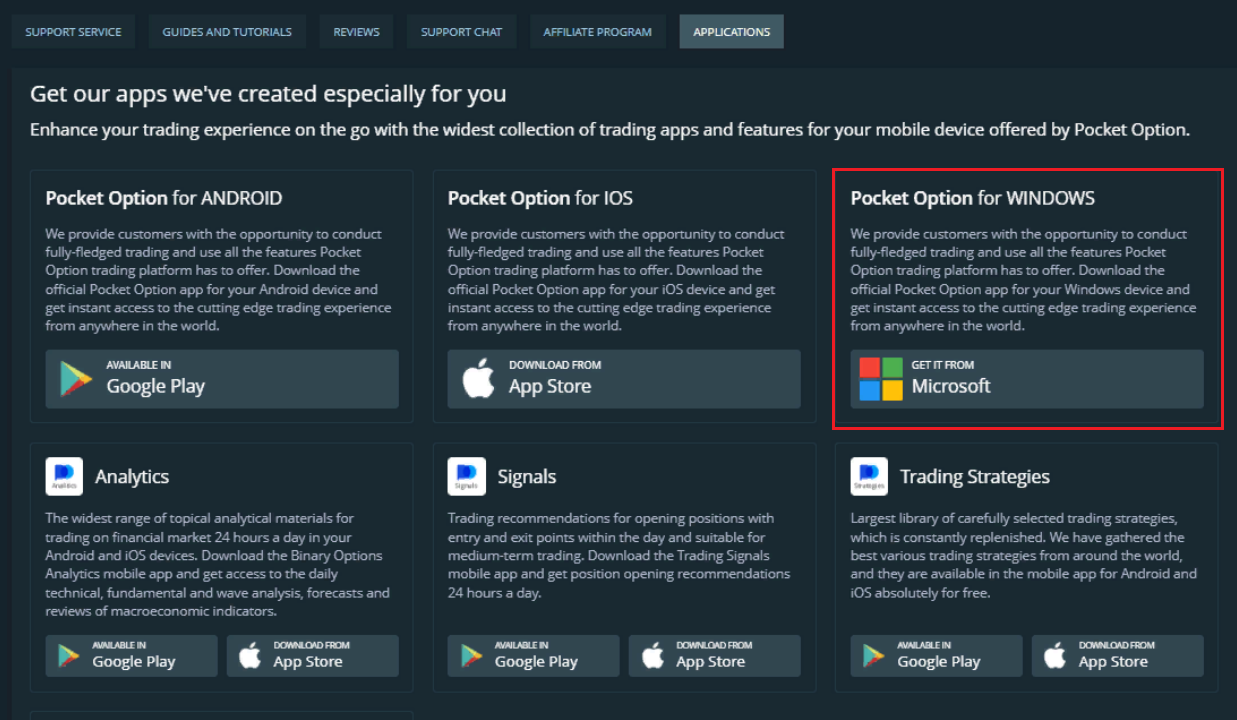Screen dimensions: 1237x720
Task: Select the Affiliate Program tab
Action: (597, 31)
